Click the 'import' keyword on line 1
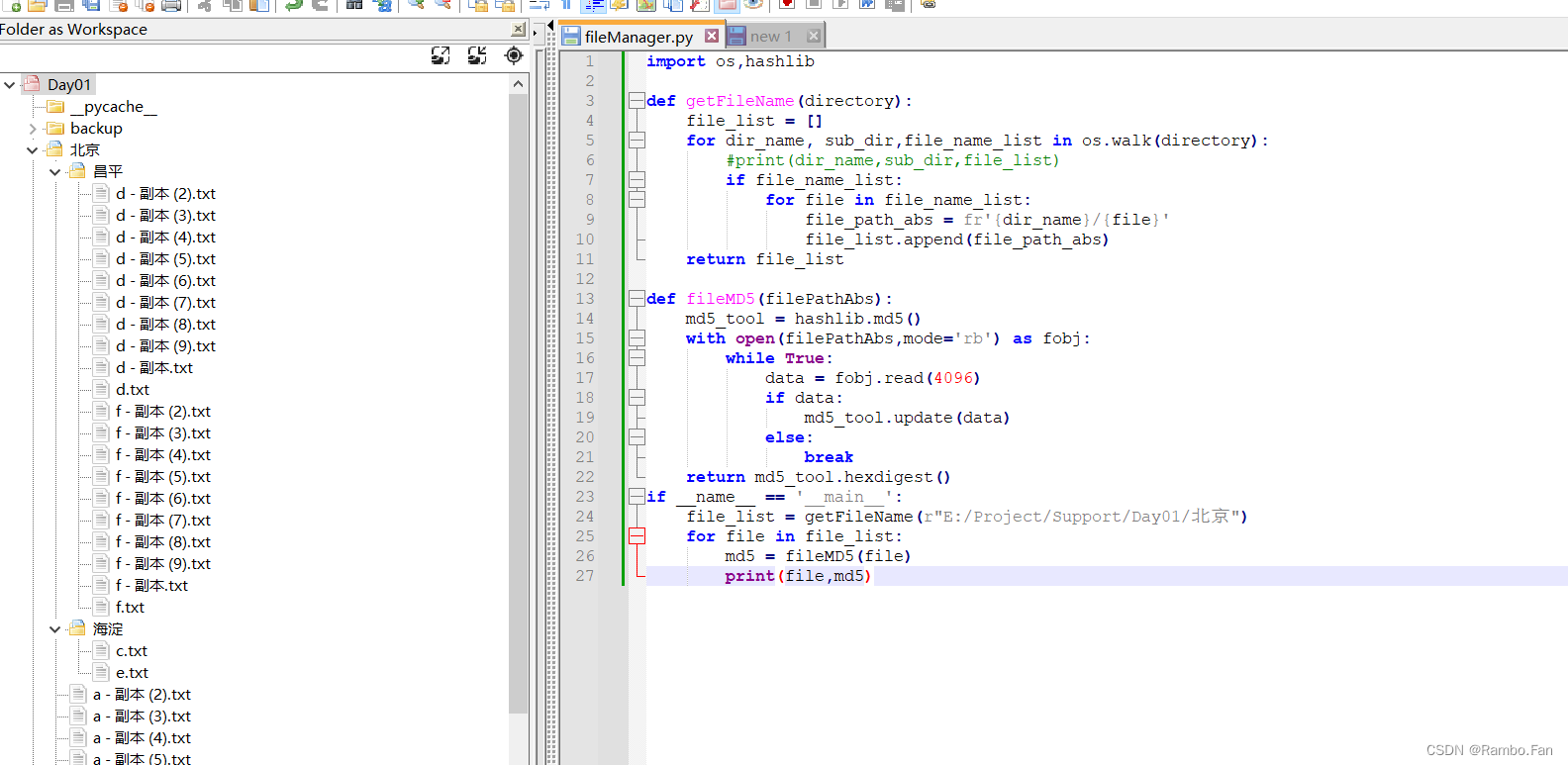 click(676, 61)
